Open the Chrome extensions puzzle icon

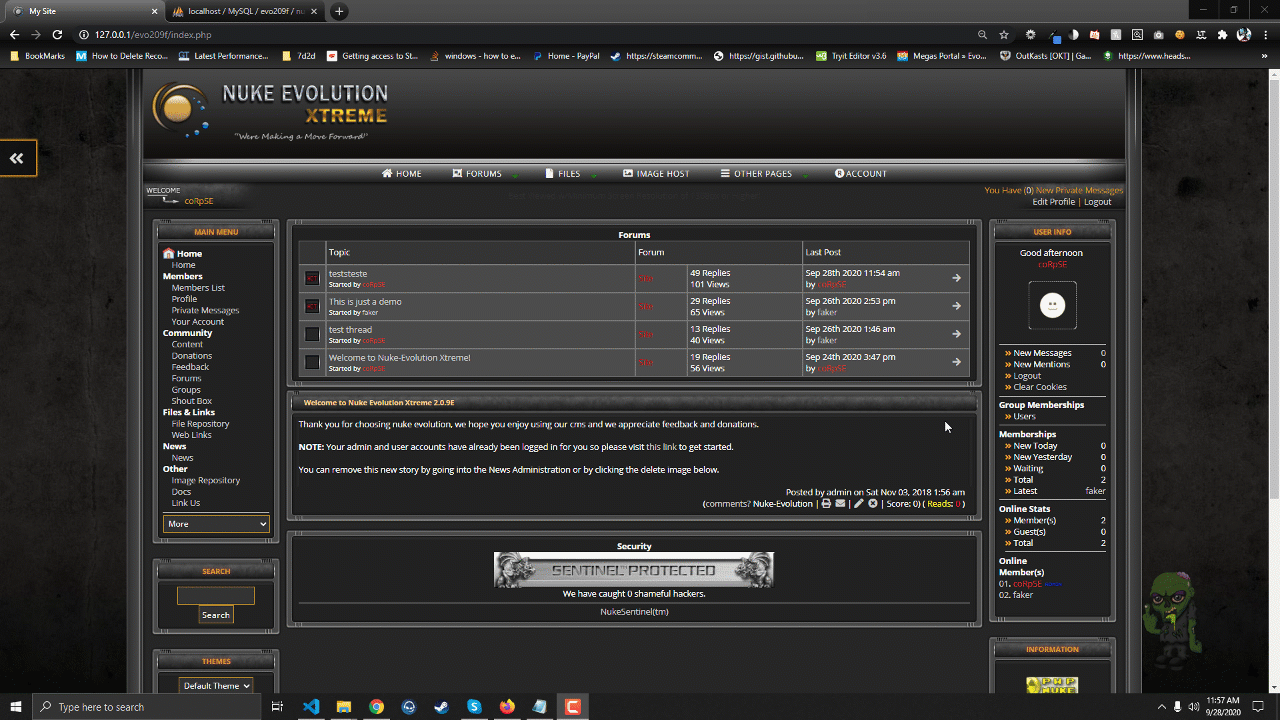click(x=1222, y=34)
